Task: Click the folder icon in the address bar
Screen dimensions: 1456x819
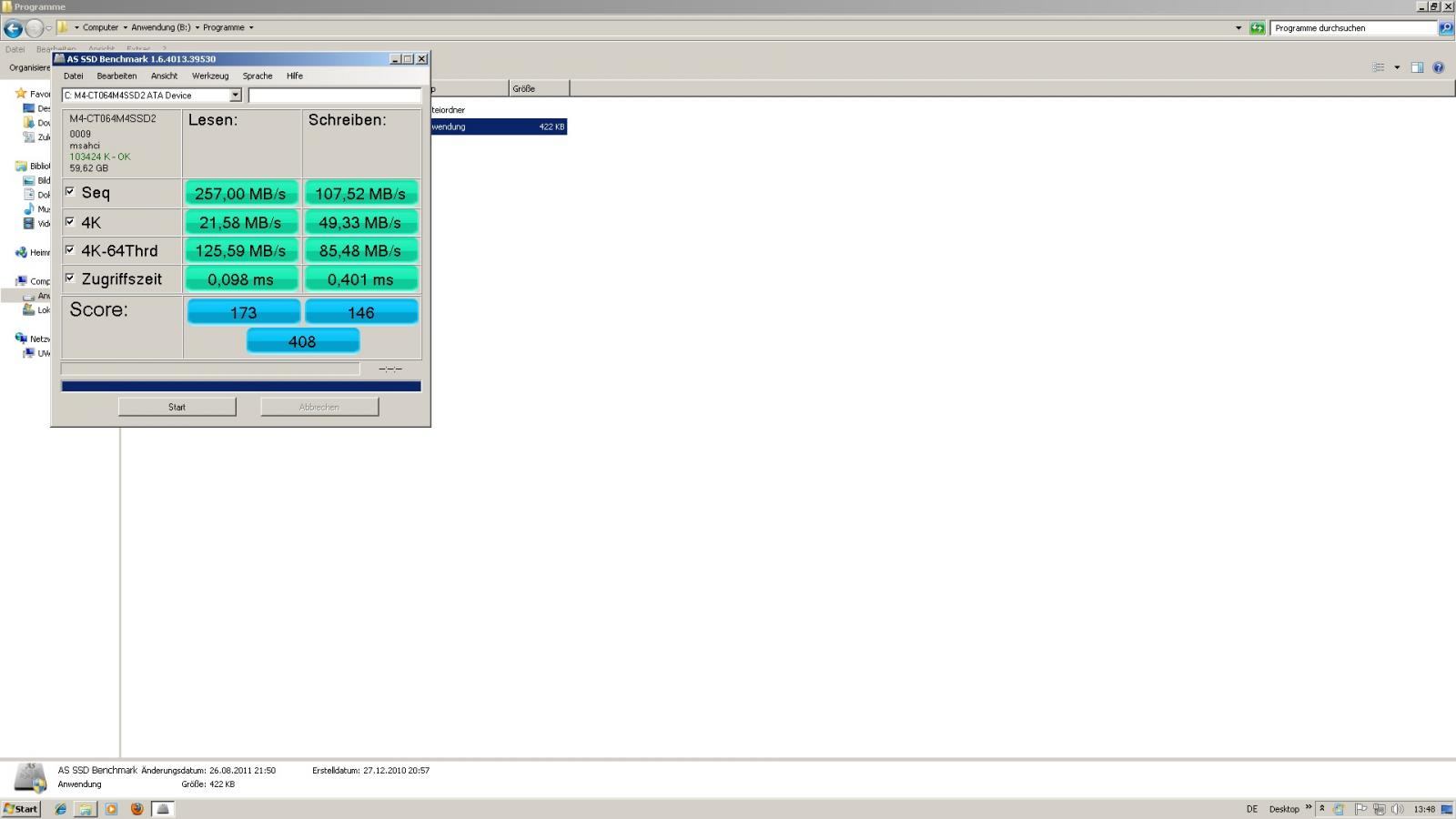Action: click(63, 27)
